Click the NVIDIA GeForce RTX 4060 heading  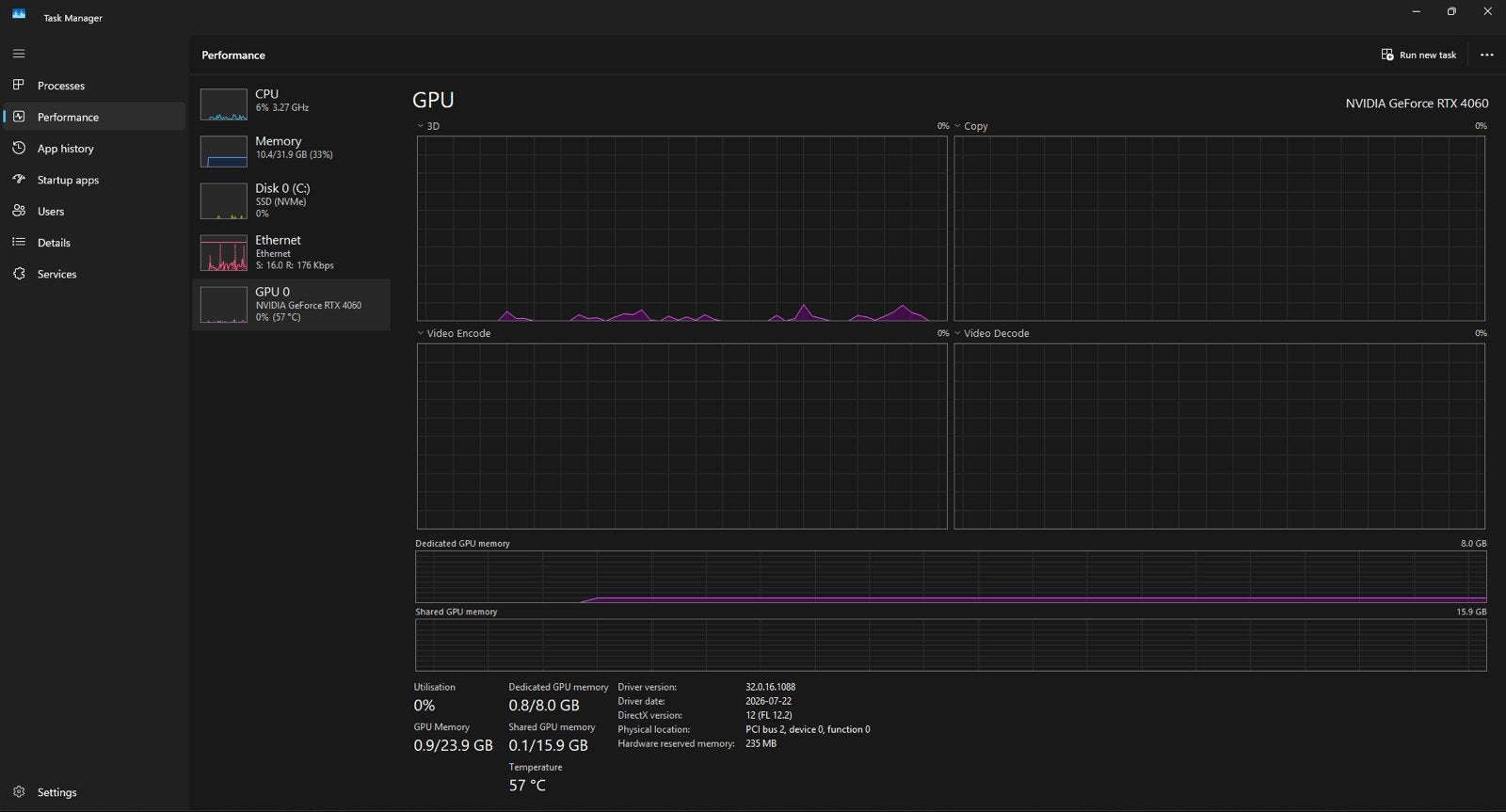coord(1417,103)
